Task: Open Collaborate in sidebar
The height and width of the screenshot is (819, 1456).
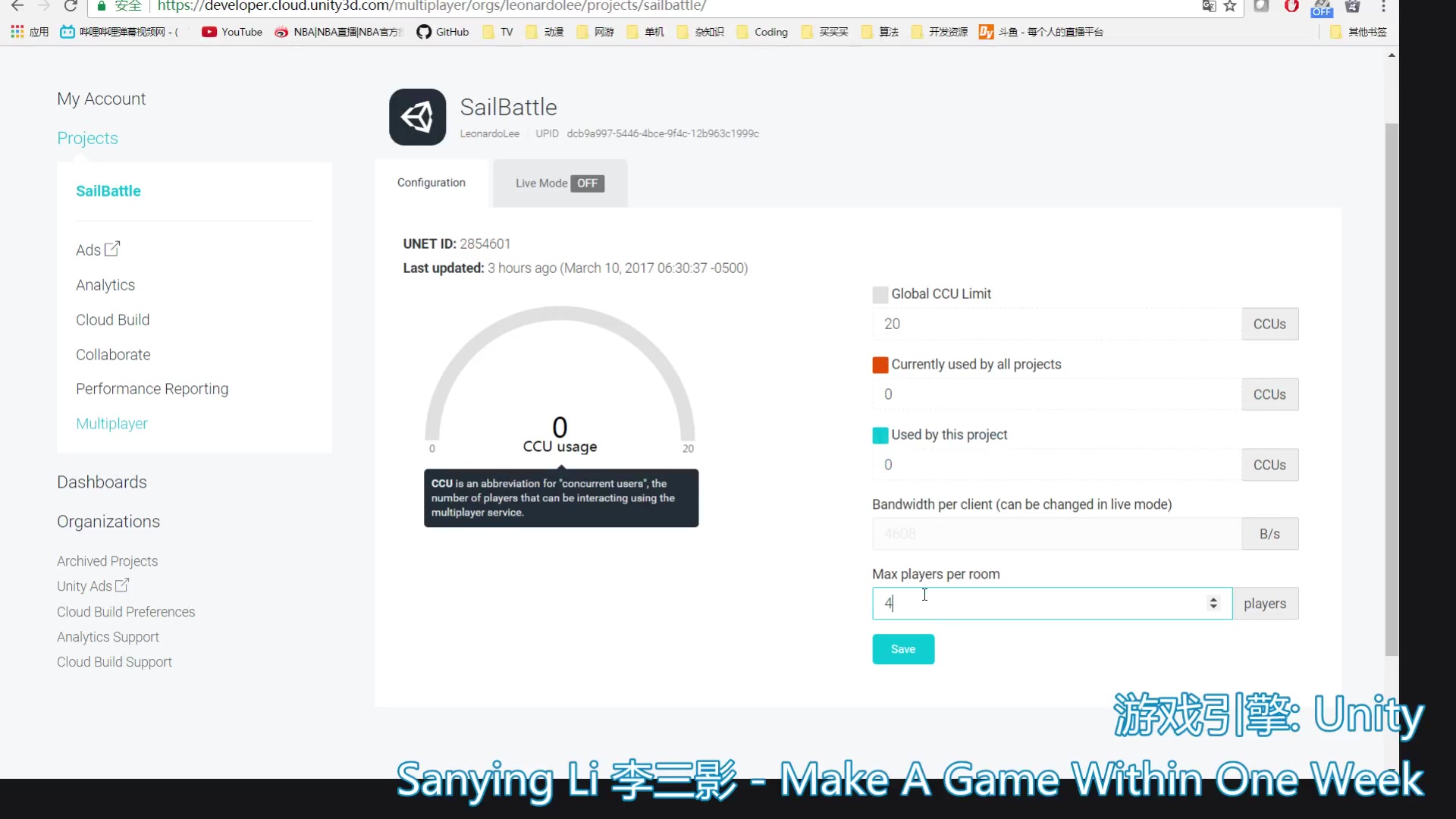Action: click(113, 355)
